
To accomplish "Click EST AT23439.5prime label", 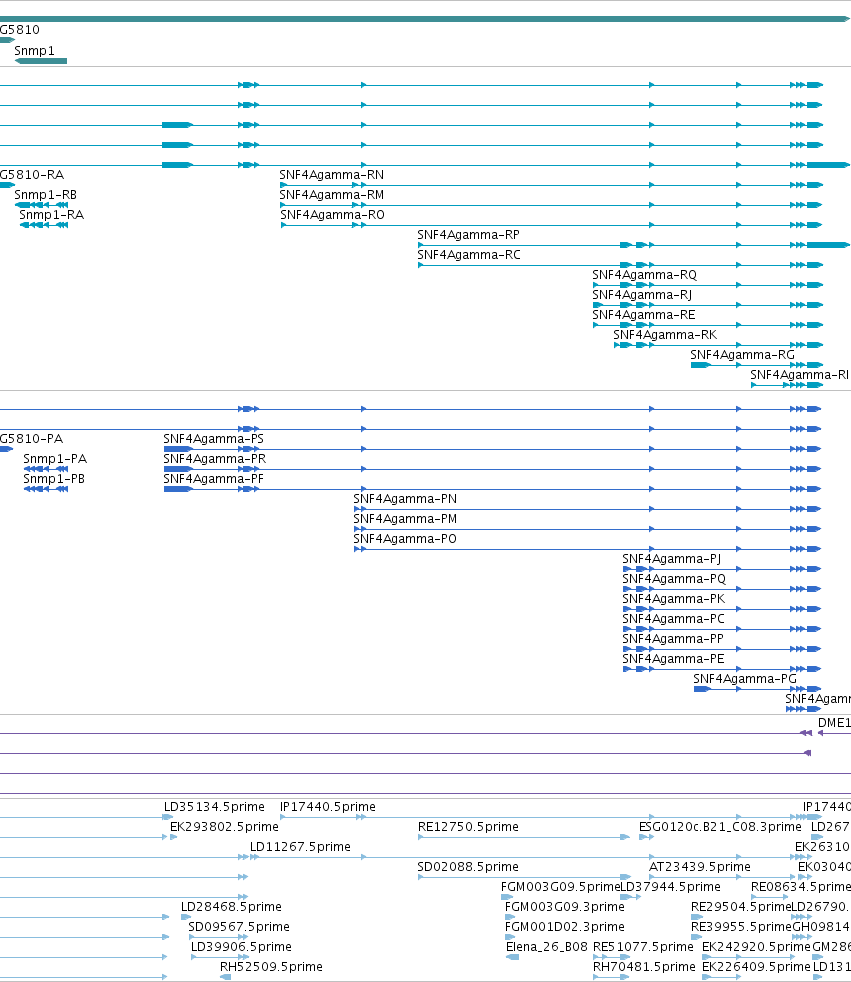I will 699,867.
